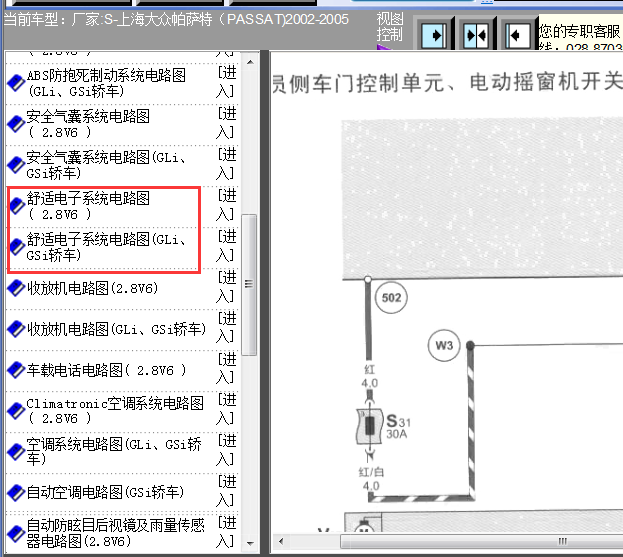Click the expand-right view control icon
The height and width of the screenshot is (557, 623).
click(x=433, y=36)
